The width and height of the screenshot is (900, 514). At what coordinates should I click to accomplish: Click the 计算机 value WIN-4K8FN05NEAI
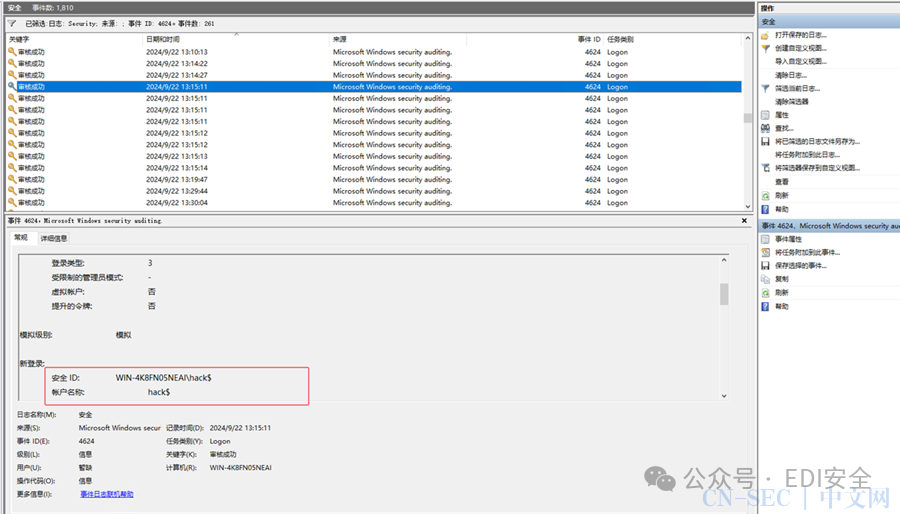240,468
